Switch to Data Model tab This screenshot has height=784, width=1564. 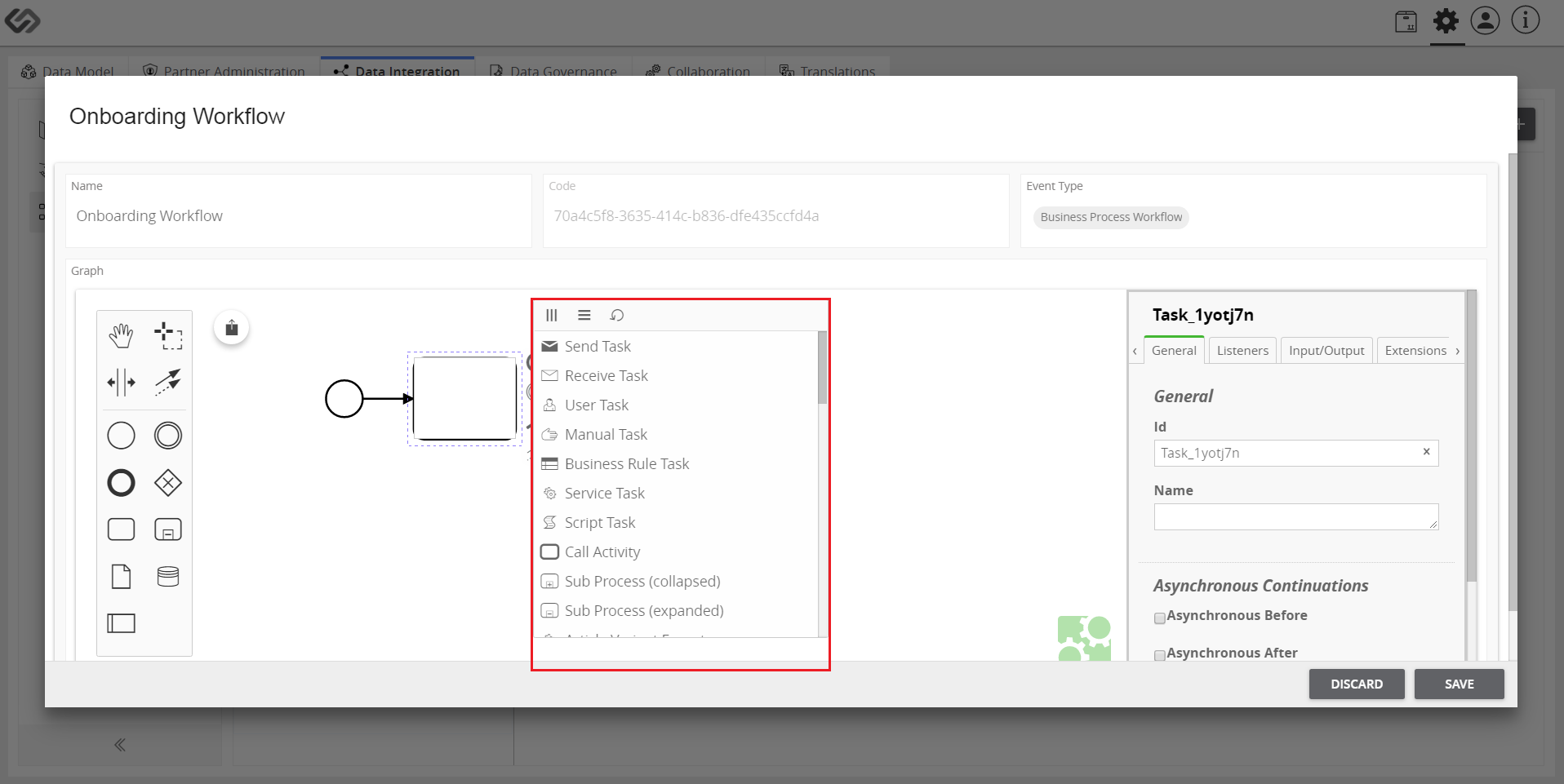point(68,70)
